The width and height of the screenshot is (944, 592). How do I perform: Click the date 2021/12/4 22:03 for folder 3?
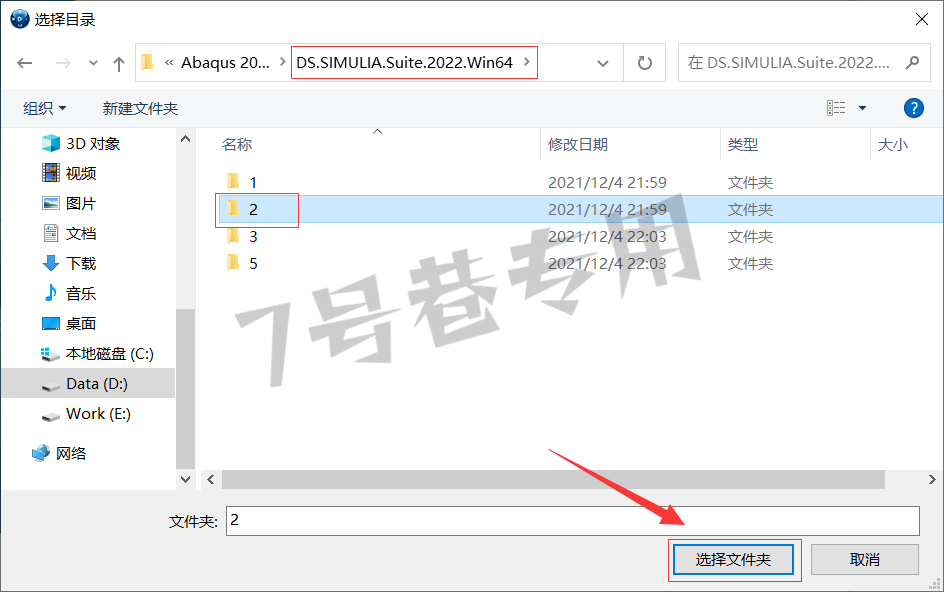tap(607, 237)
